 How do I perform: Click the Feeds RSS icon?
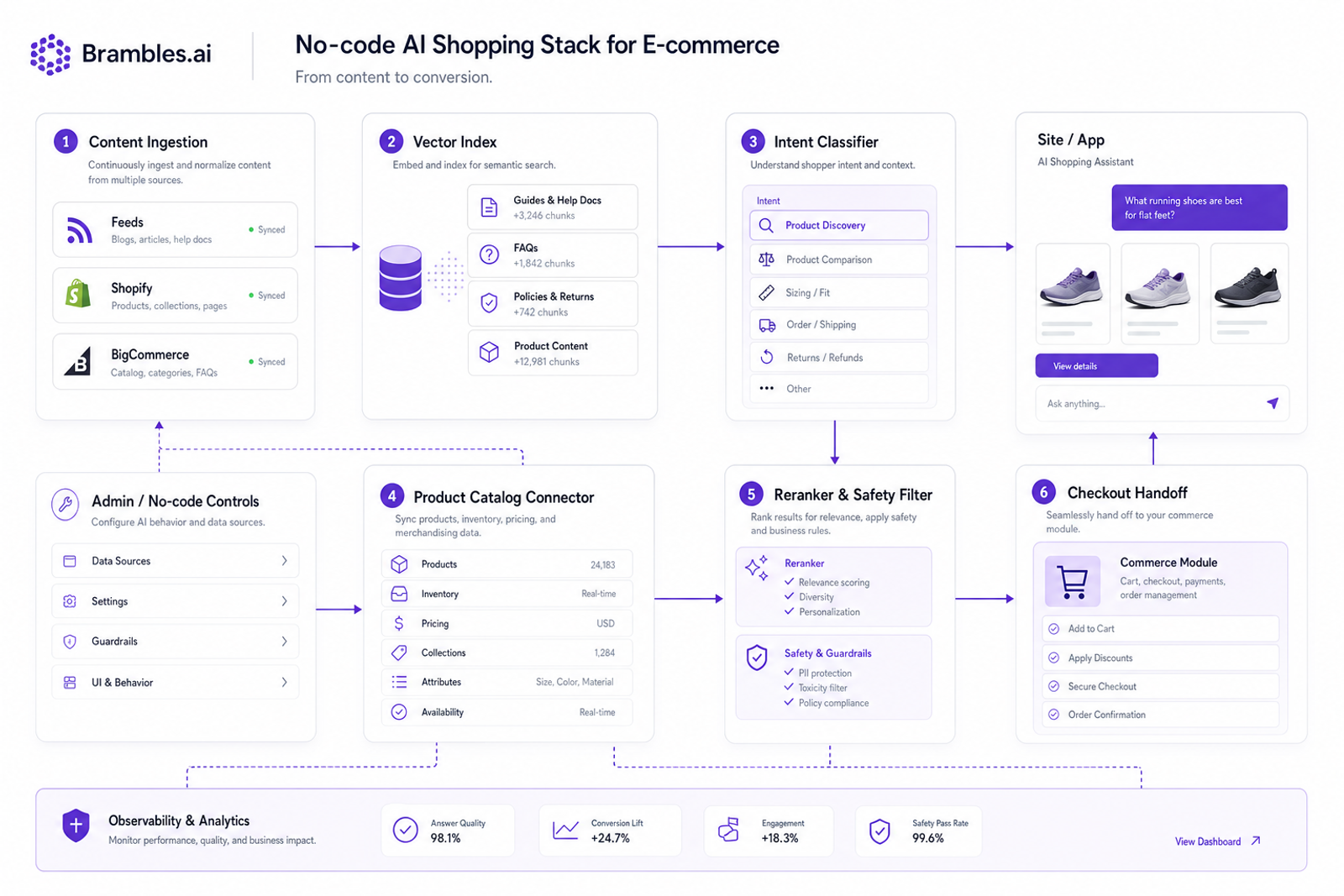pyautogui.click(x=79, y=230)
